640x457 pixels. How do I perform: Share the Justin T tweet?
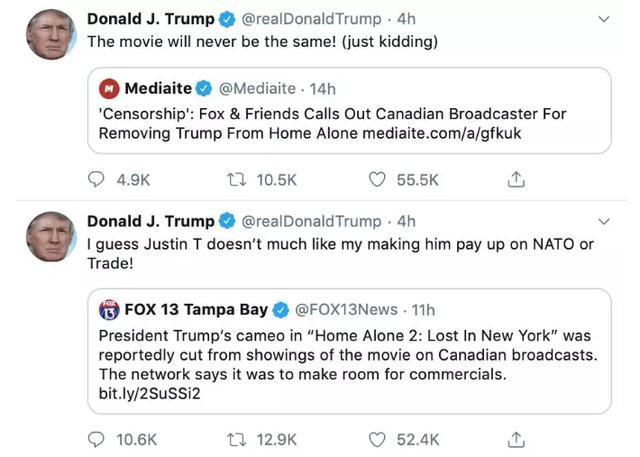tap(516, 439)
